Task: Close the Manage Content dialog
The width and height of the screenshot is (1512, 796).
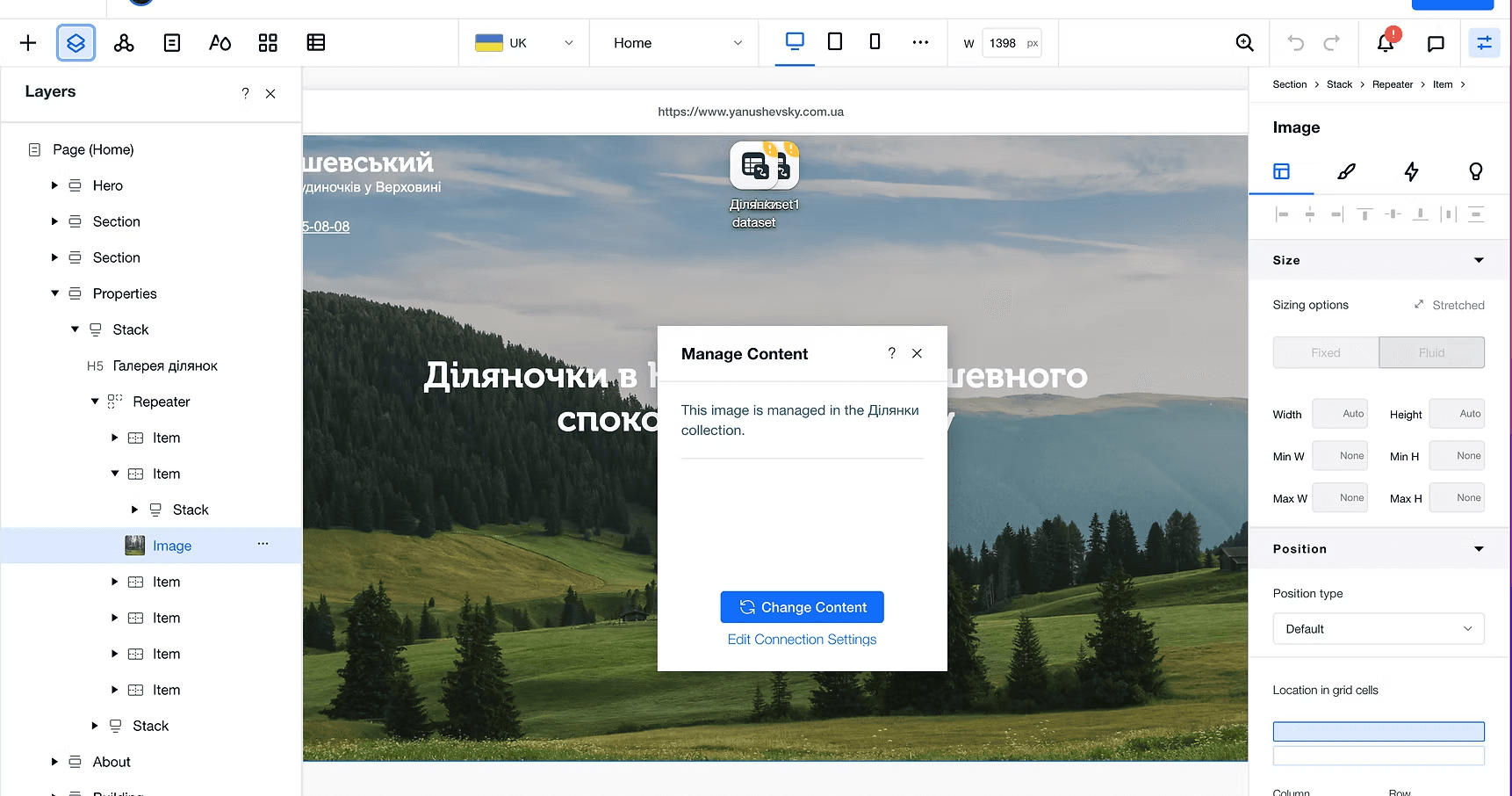Action: (x=917, y=353)
